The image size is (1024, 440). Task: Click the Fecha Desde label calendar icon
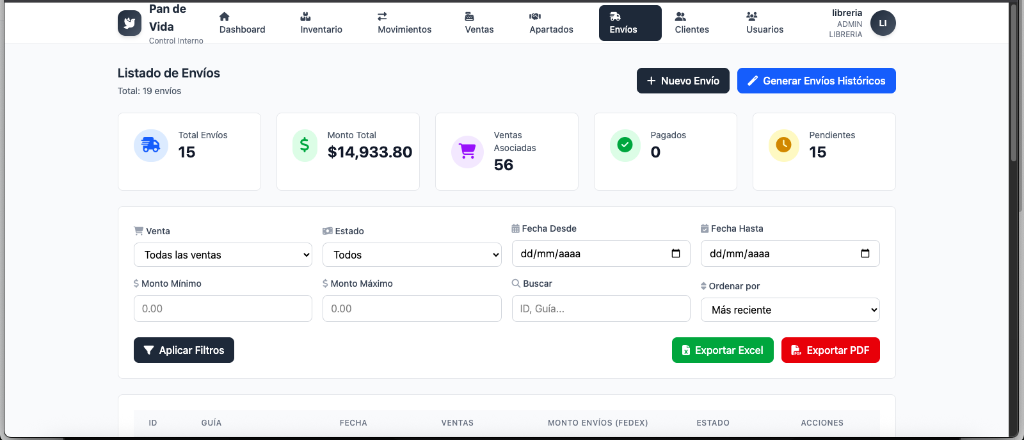(x=515, y=228)
